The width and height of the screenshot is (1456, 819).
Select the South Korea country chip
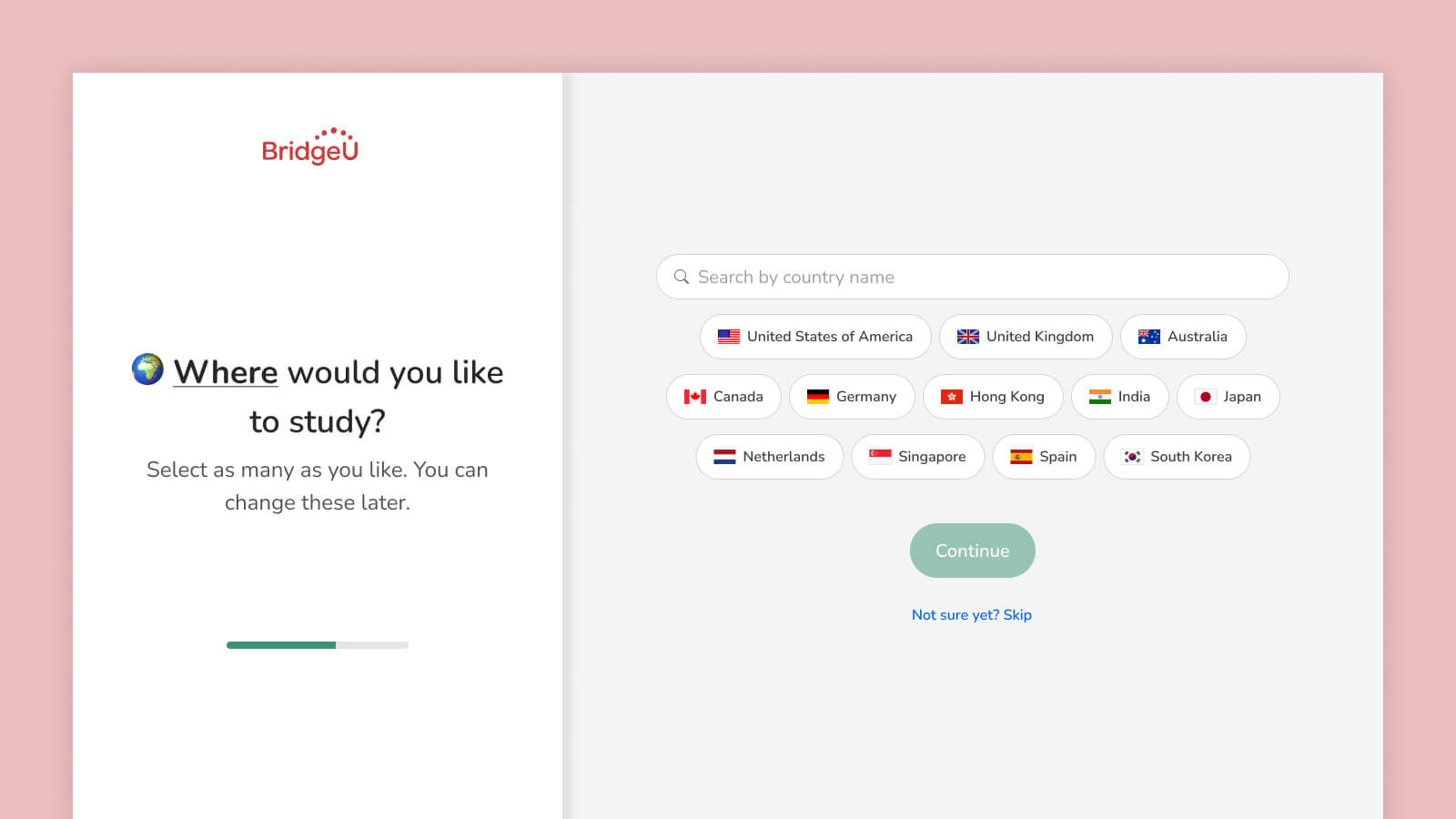point(1177,457)
